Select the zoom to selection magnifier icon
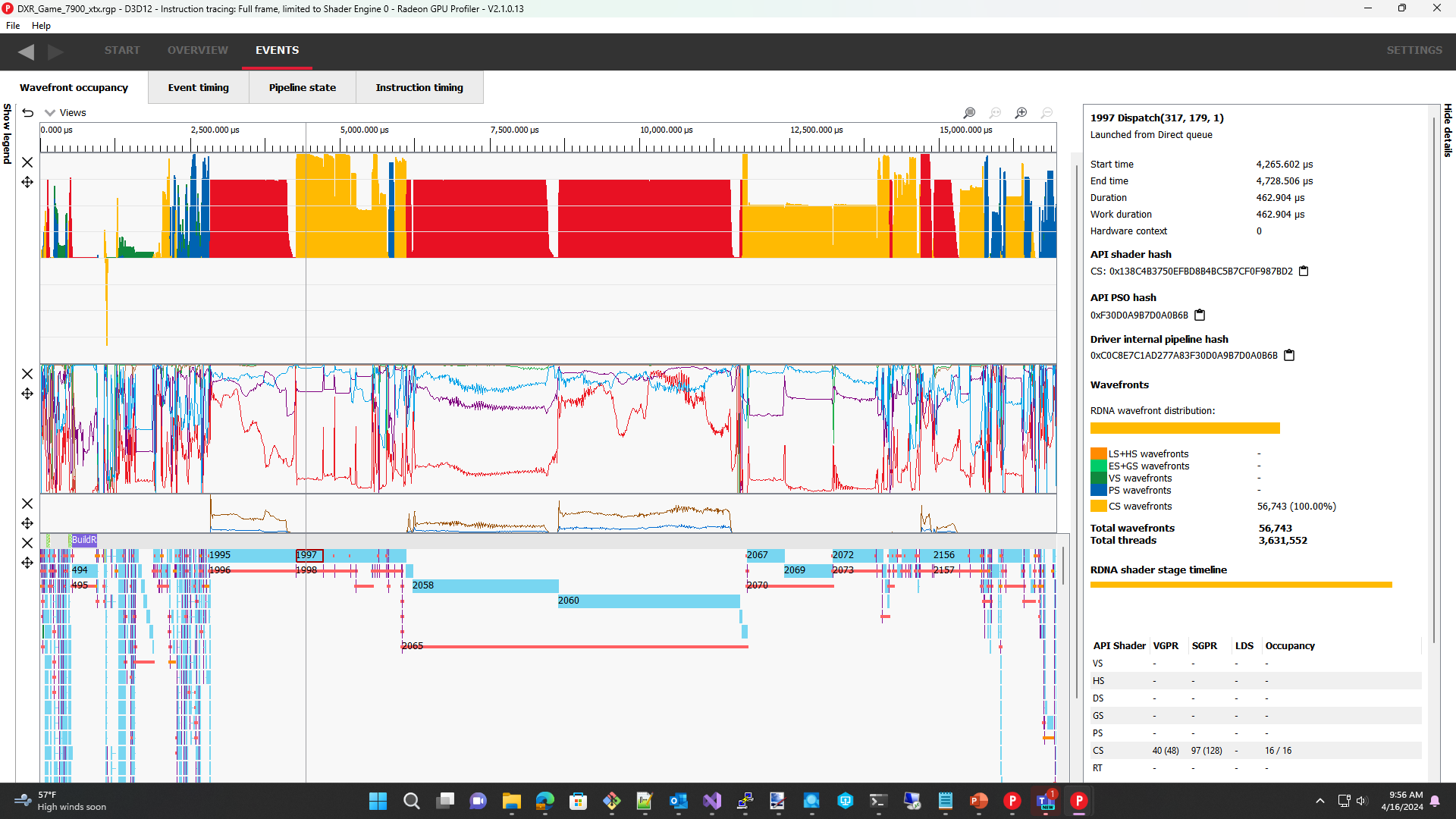The width and height of the screenshot is (1456, 819). tap(968, 112)
